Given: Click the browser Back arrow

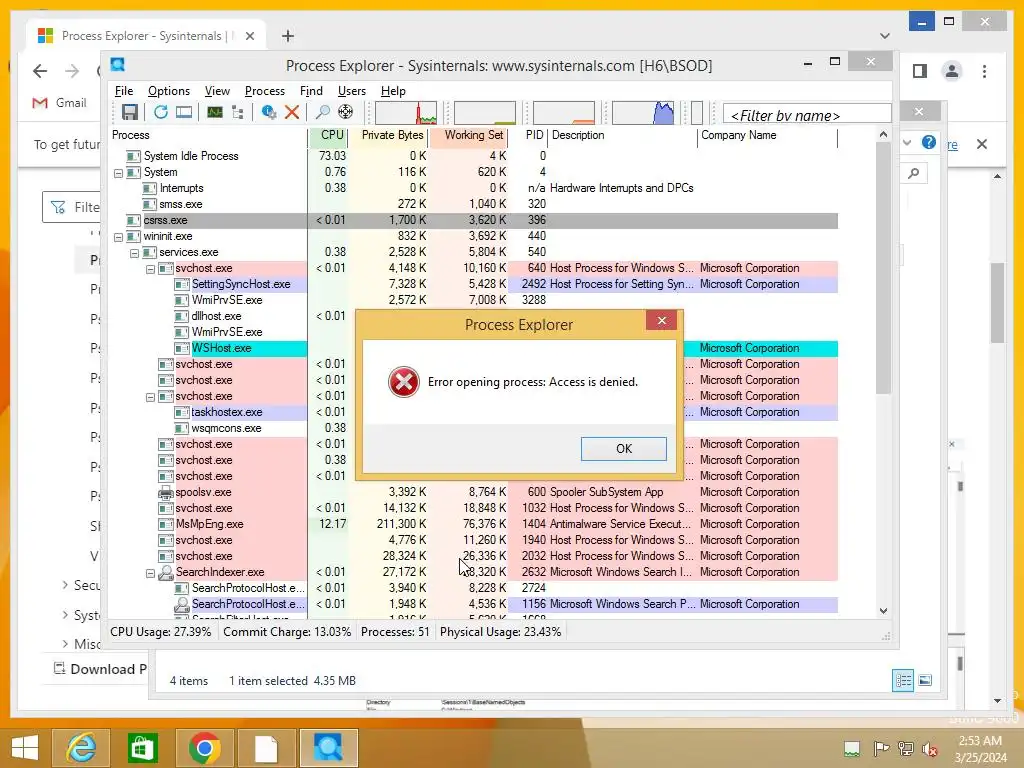Looking at the screenshot, I should pos(40,71).
